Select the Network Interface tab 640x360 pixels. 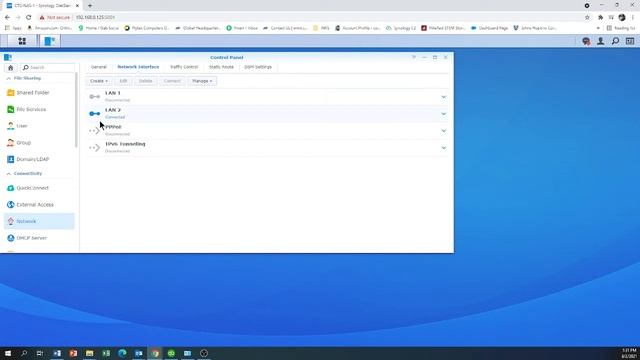click(x=138, y=67)
